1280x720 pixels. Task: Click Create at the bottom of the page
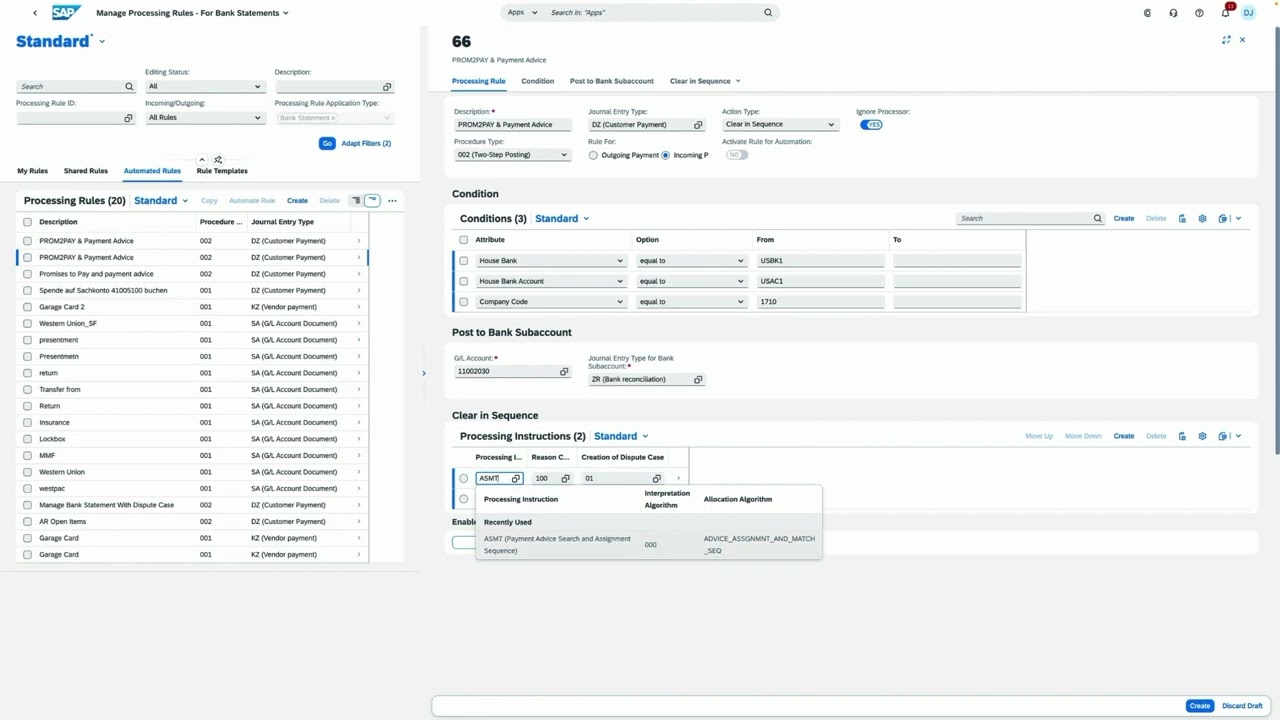[x=1200, y=706]
